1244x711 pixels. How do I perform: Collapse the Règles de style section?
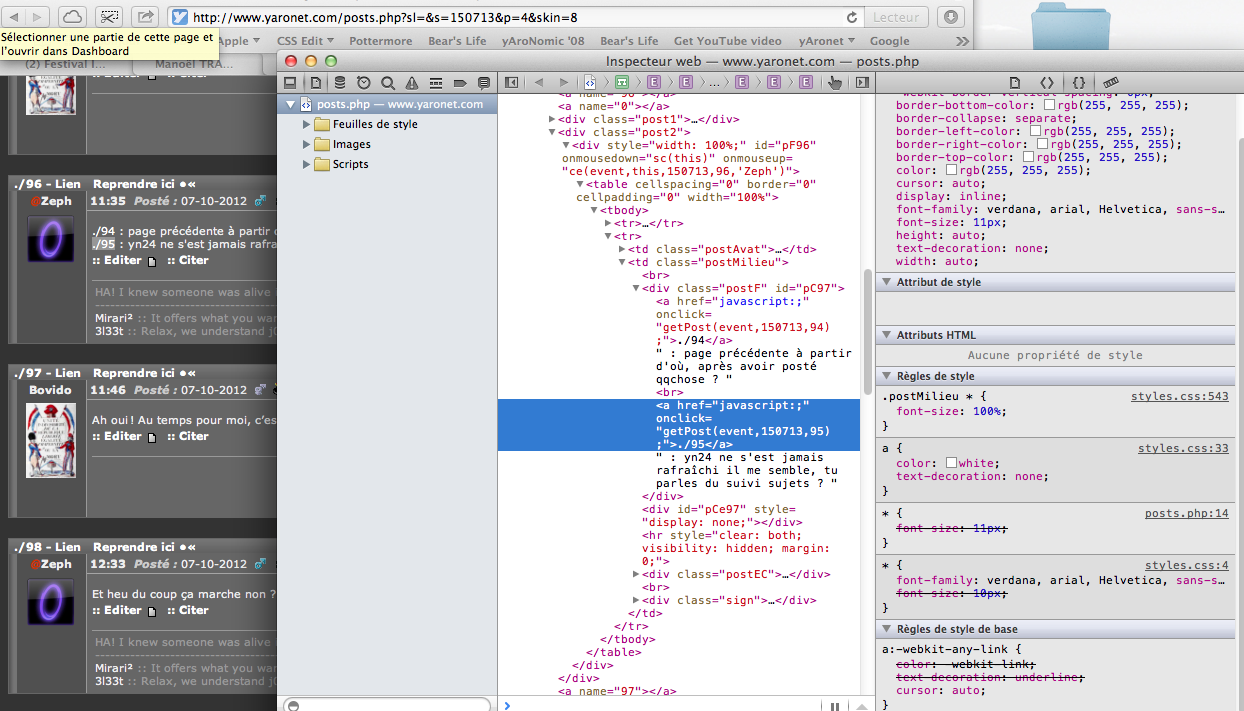(885, 376)
